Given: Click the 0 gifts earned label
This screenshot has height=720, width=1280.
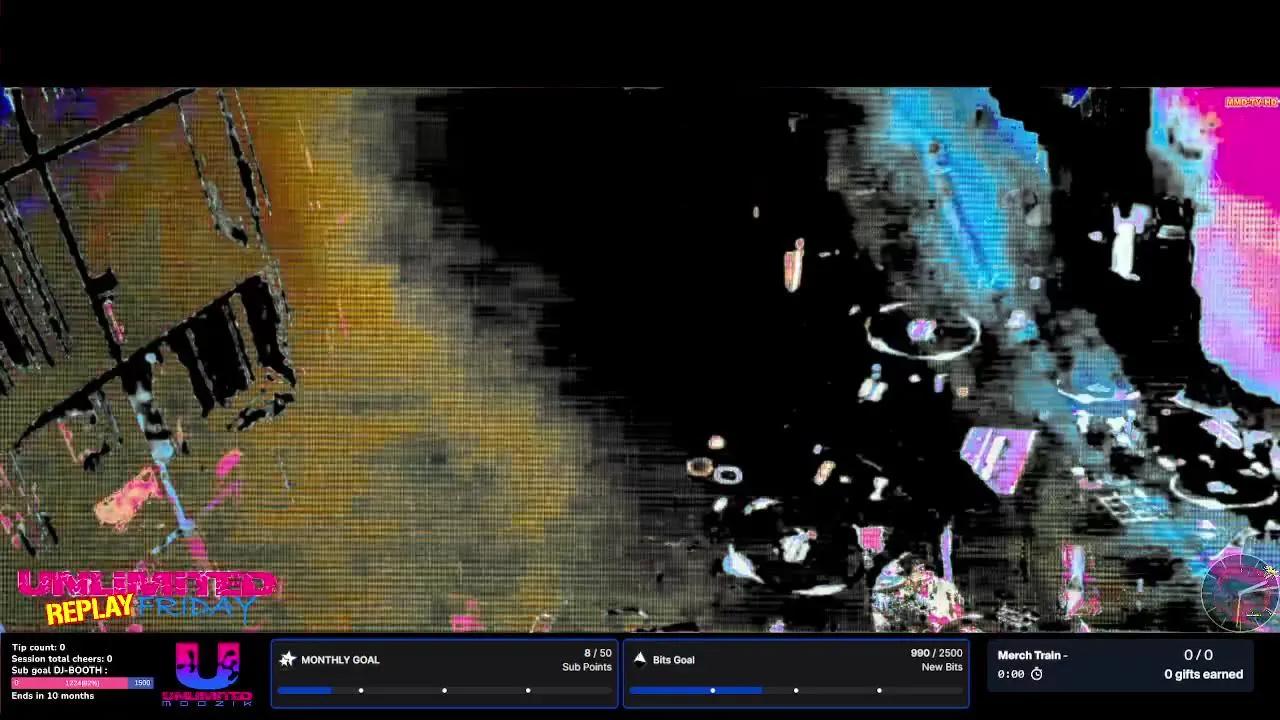Looking at the screenshot, I should click(1203, 674).
